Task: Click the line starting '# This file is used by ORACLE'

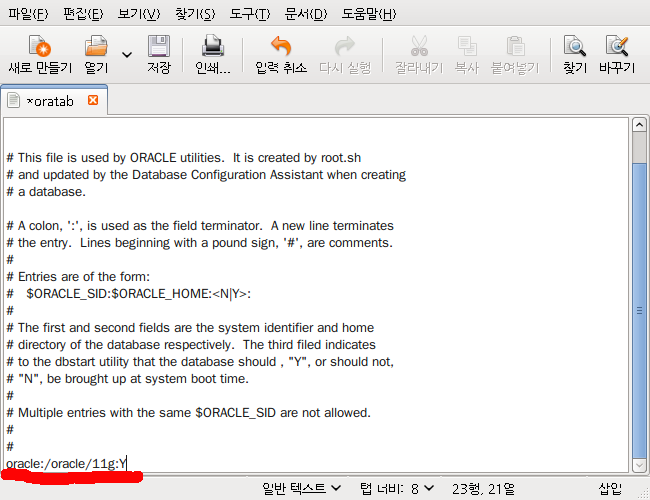Action: pos(184,158)
